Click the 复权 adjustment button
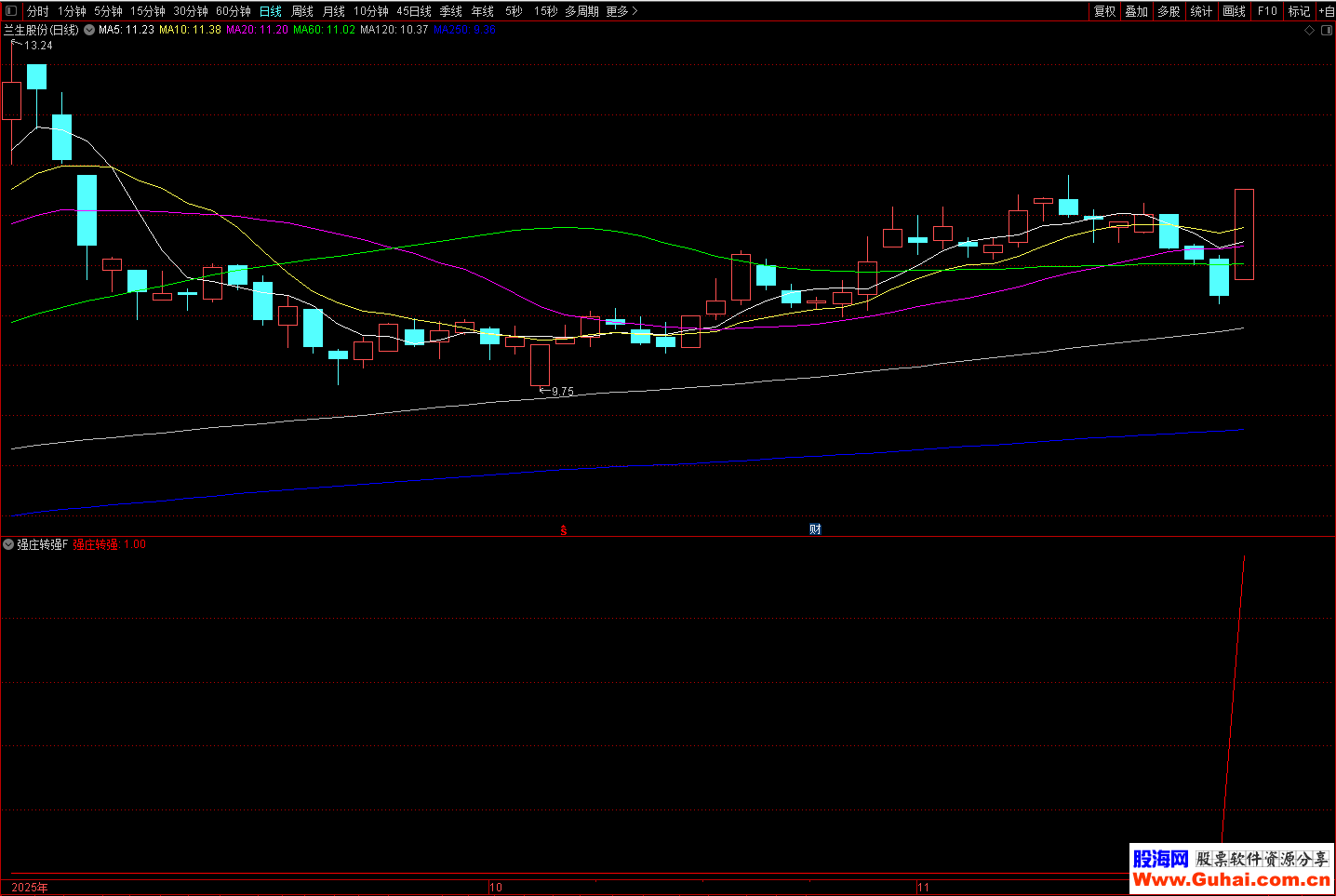1336x896 pixels. pyautogui.click(x=1104, y=11)
